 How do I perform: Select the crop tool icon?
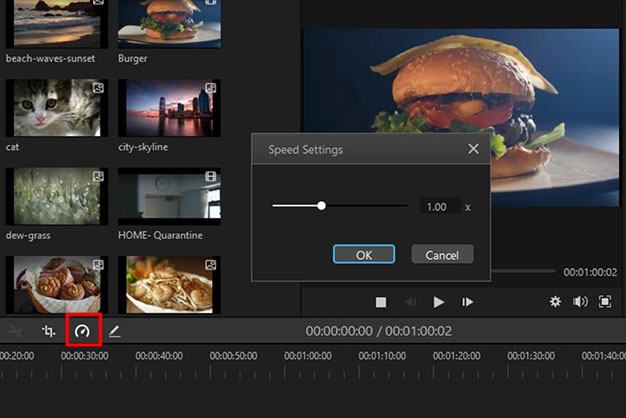pyautogui.click(x=49, y=331)
